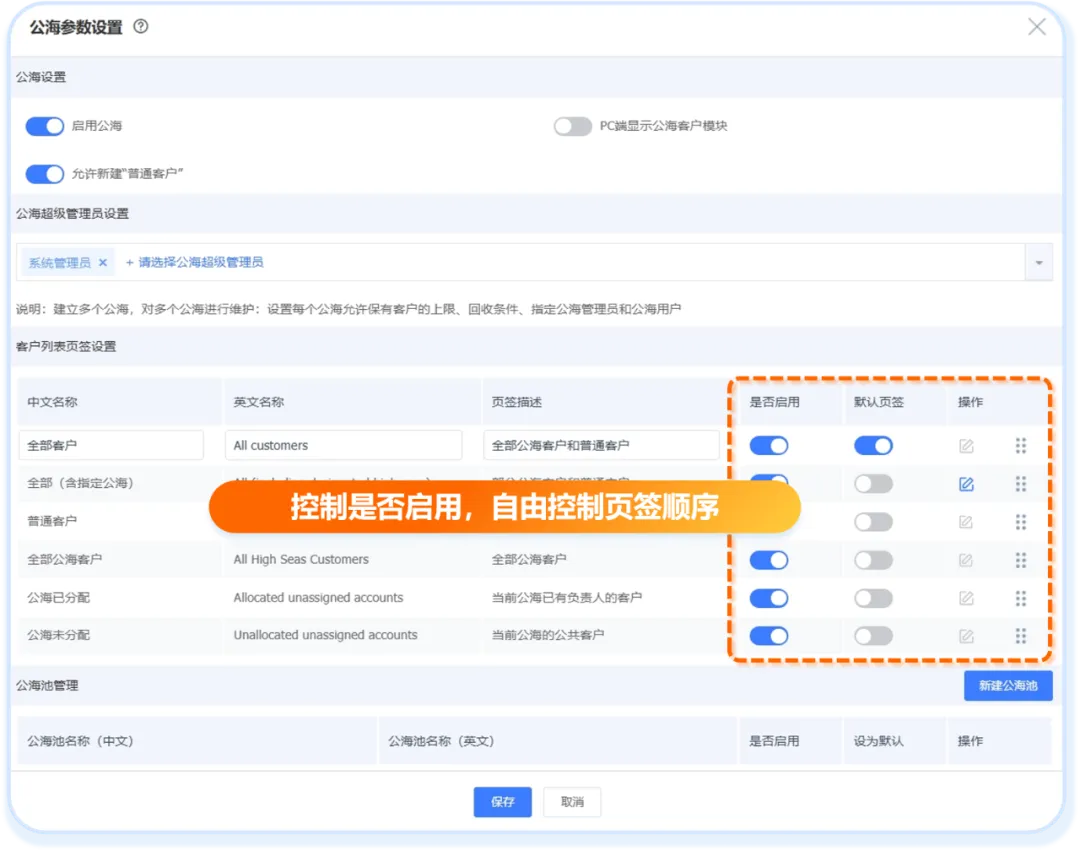Turn off 默认页签 toggle for 全部客户

[873, 446]
